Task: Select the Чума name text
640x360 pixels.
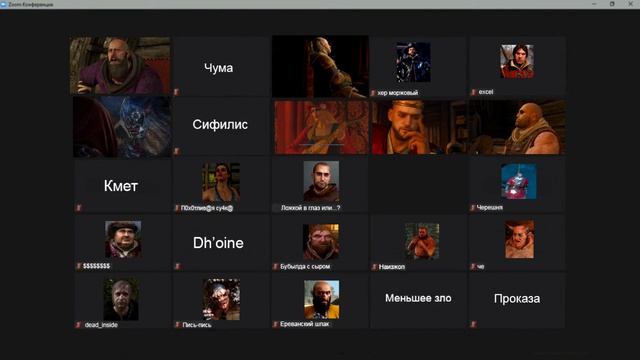Action: click(x=218, y=68)
